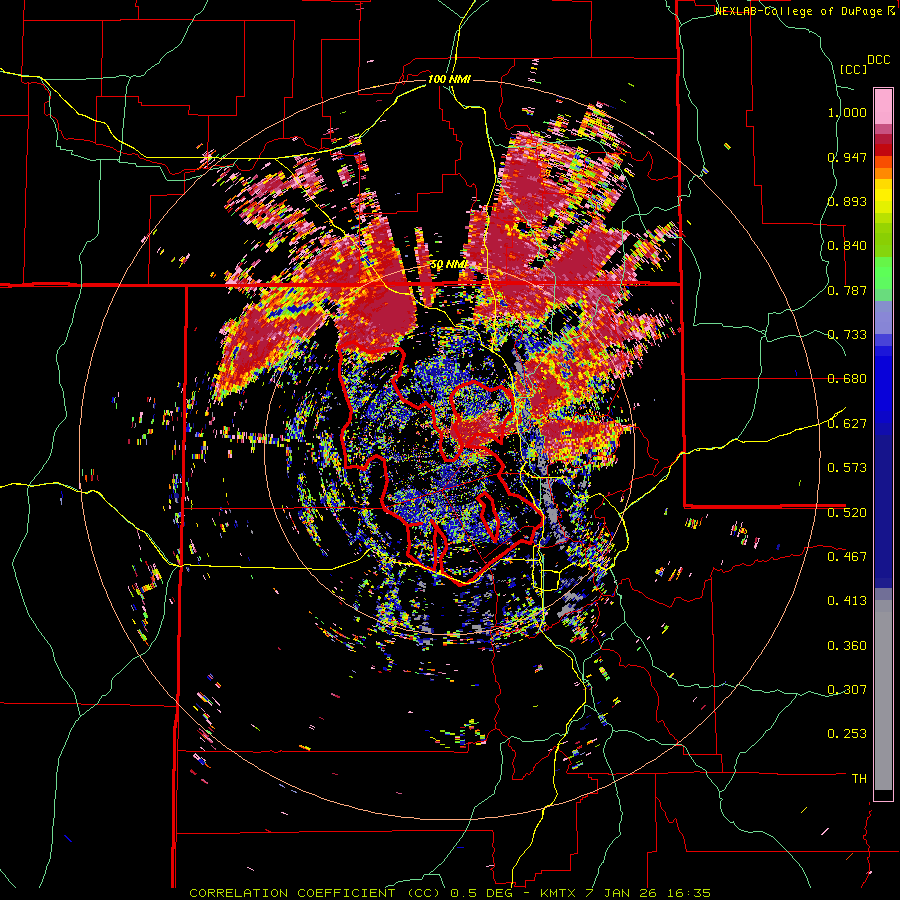Click the 0.360 legend value
Screen dimensions: 900x900
click(847, 646)
